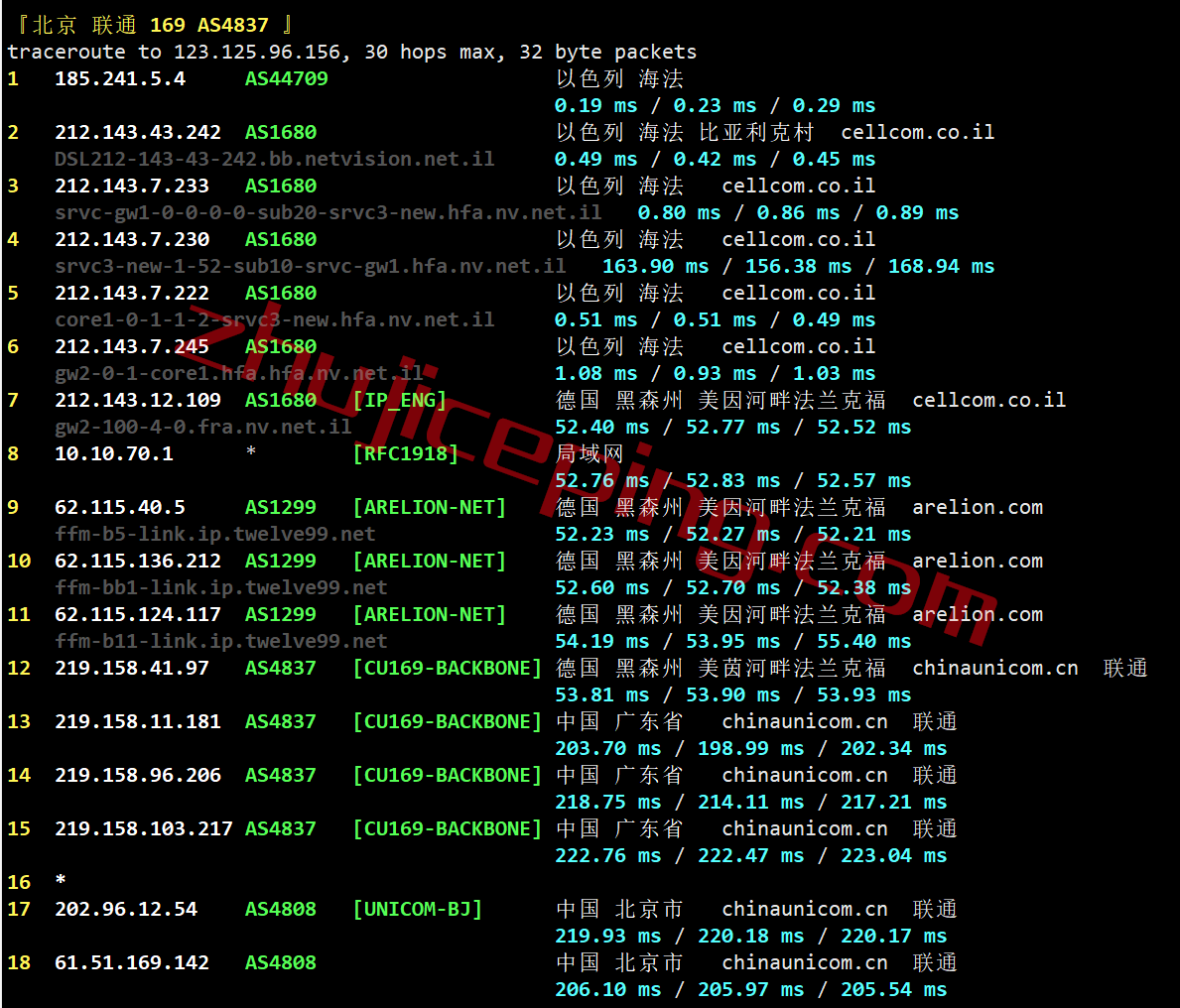The width and height of the screenshot is (1180, 1008).
Task: Click the final hop IP 61.51.169.142
Action: pyautogui.click(x=131, y=962)
